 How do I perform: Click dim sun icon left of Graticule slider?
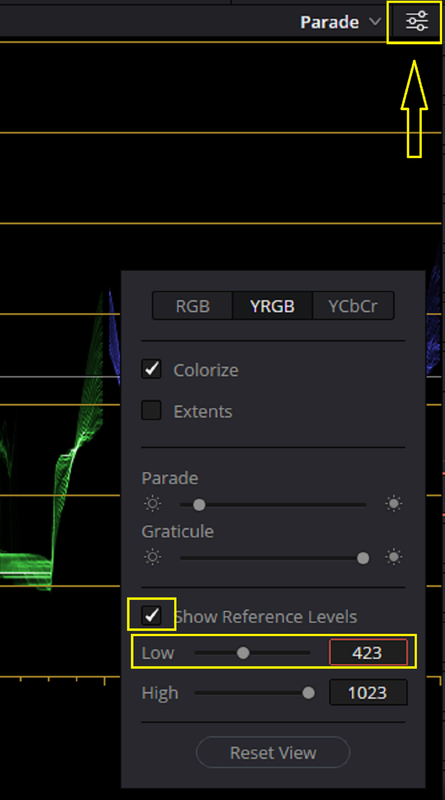point(152,557)
